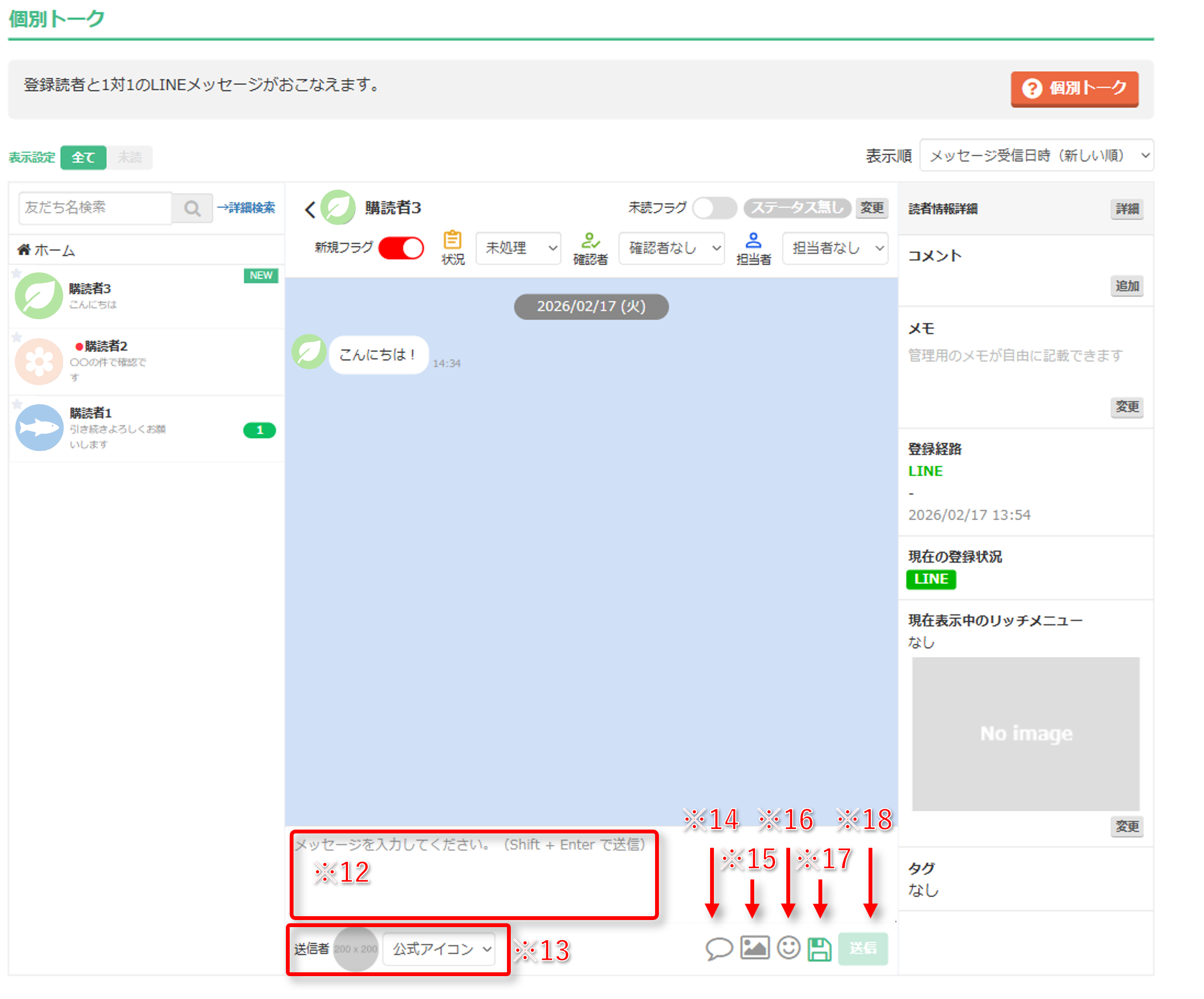The image size is (1204, 999).
Task: Click the 詳細検索 link
Action: coord(247,208)
